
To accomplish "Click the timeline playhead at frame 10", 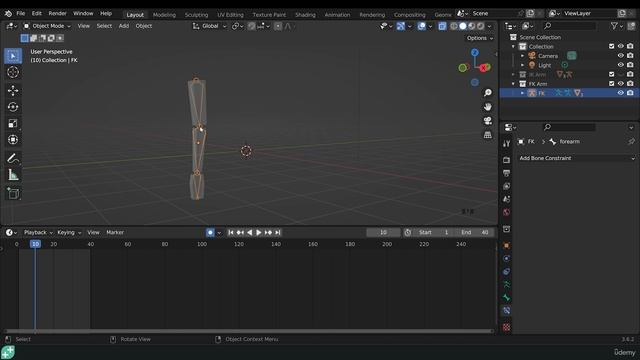I will [35, 244].
